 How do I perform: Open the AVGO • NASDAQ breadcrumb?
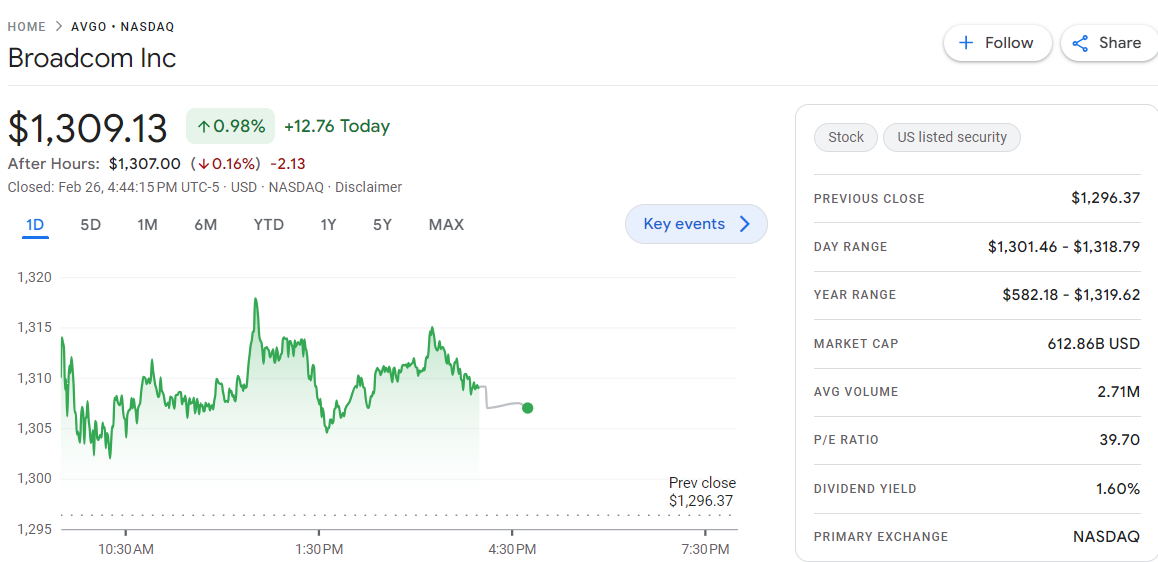tap(123, 27)
